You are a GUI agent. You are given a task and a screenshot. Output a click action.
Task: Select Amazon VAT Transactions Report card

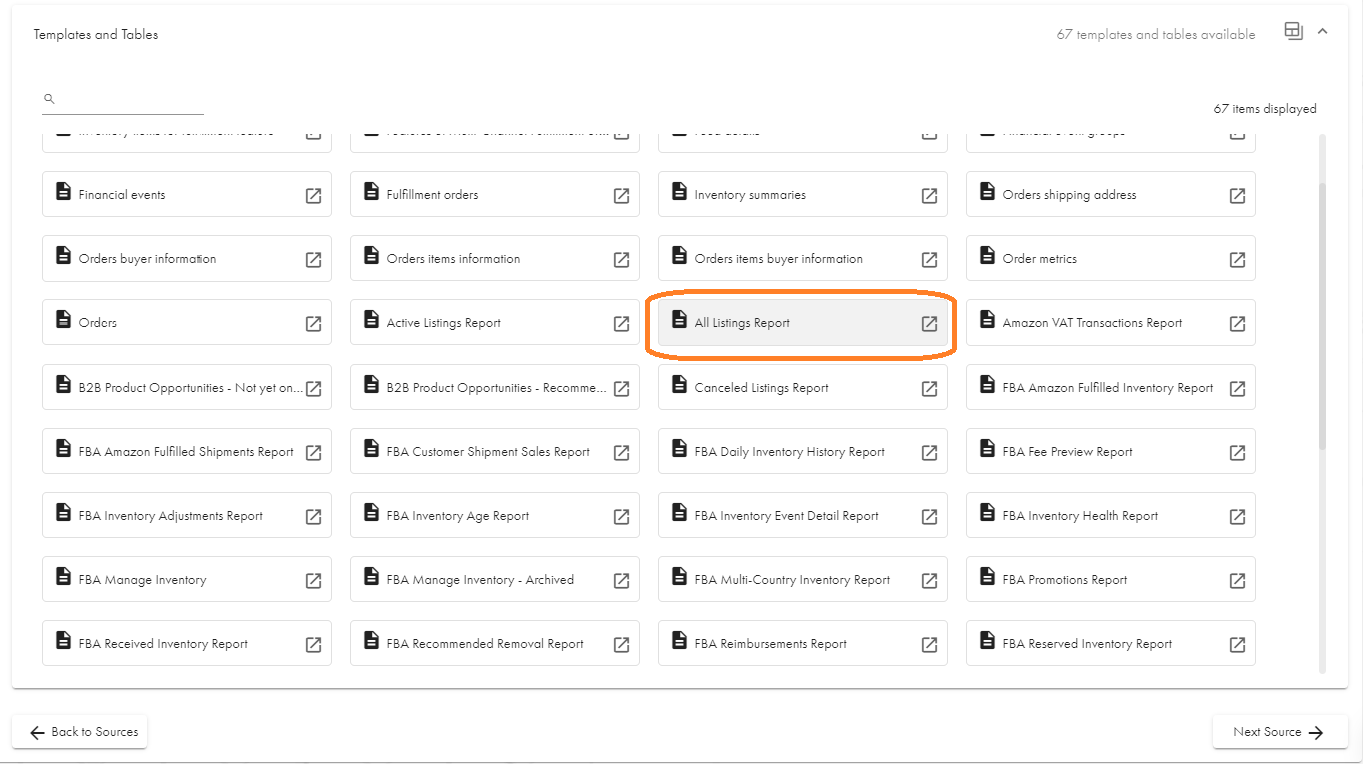1092,323
